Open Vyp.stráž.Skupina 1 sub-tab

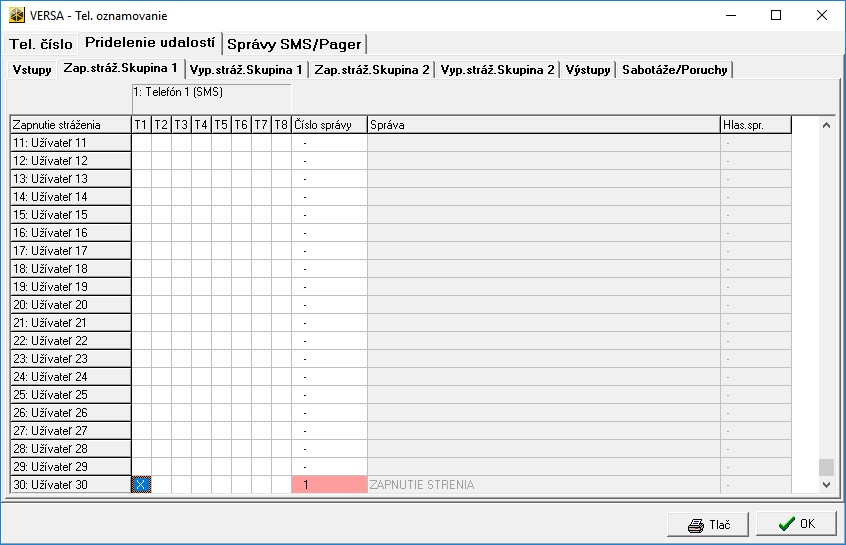(x=246, y=70)
